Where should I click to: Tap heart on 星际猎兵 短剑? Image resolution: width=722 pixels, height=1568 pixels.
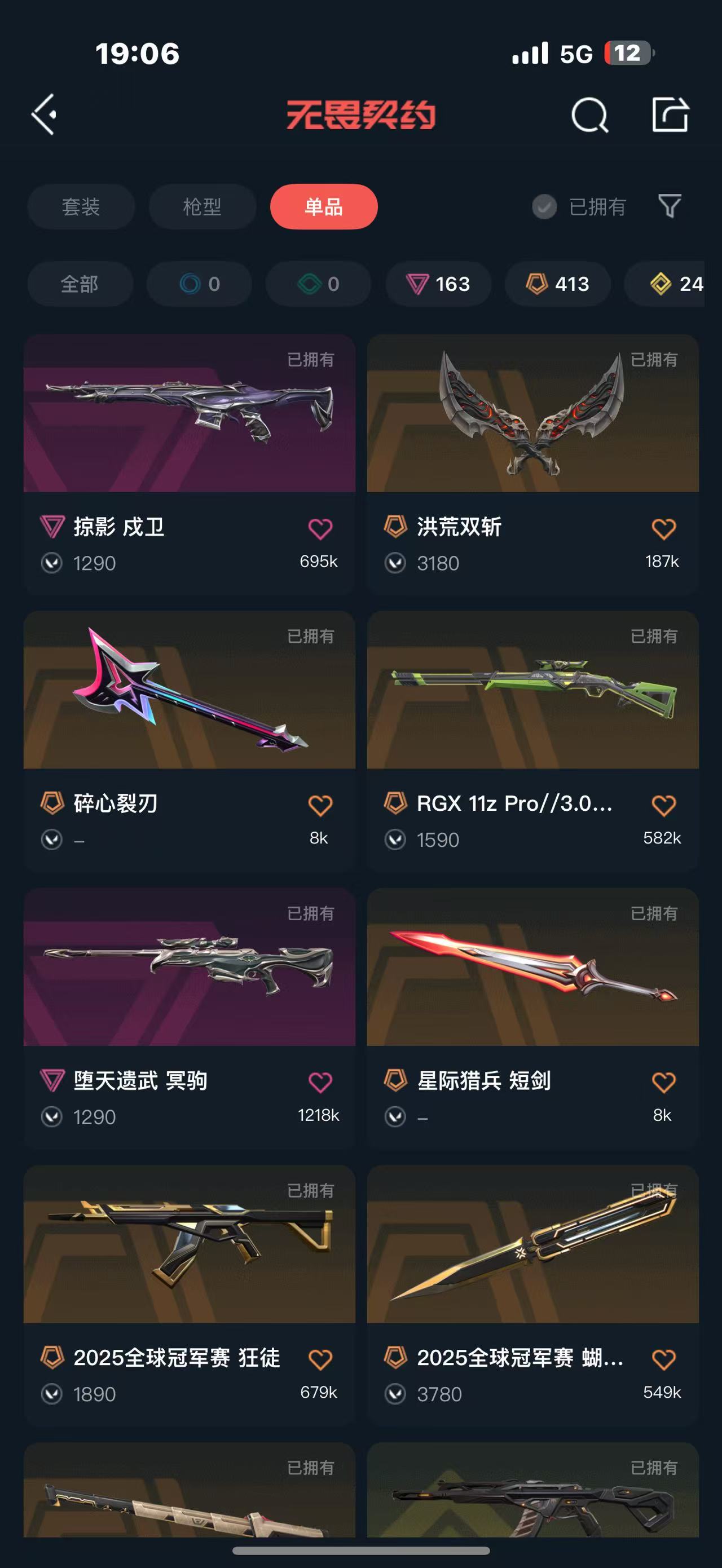(x=663, y=1082)
